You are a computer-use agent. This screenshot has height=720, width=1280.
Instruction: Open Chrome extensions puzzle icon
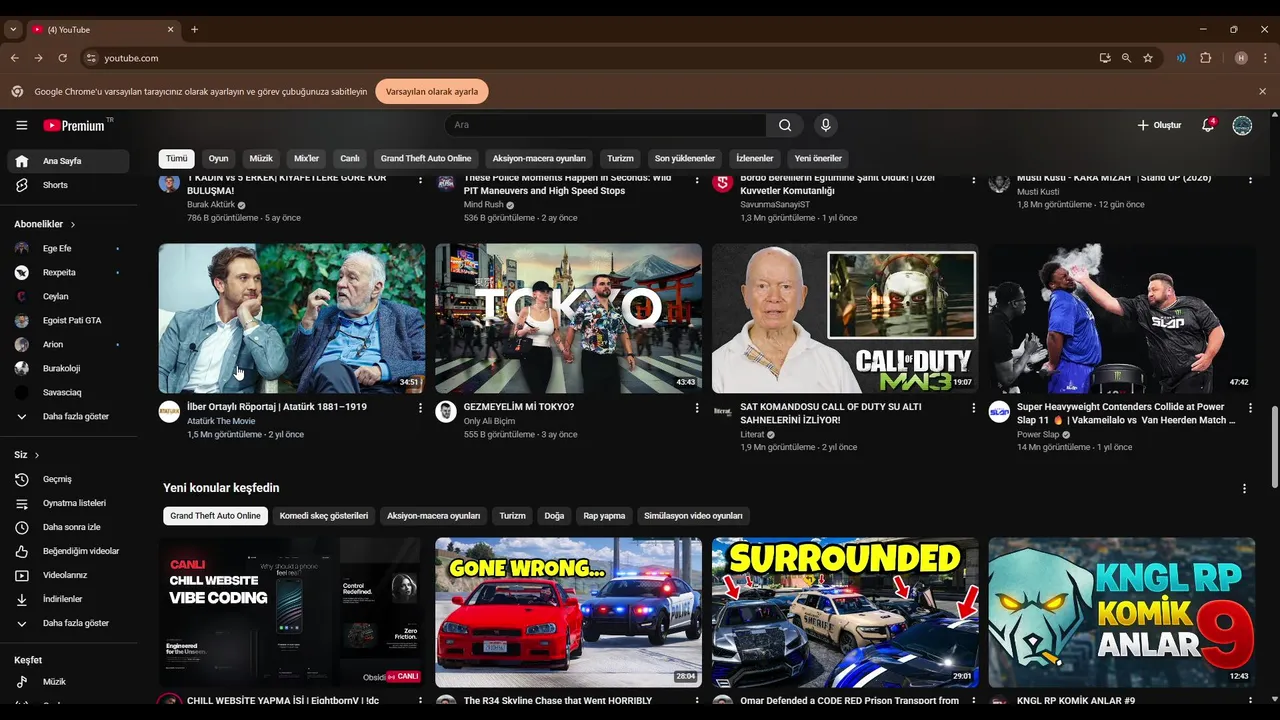[x=1206, y=58]
